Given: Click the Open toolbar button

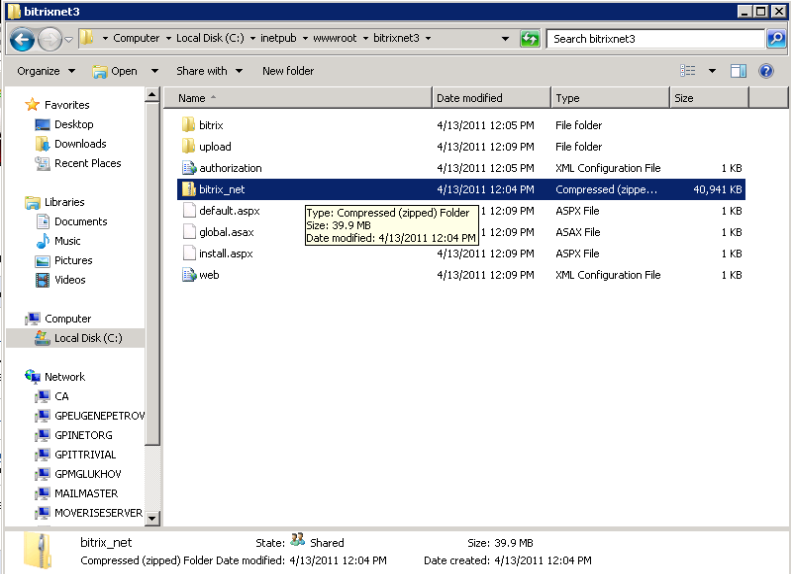Looking at the screenshot, I should click(x=116, y=71).
